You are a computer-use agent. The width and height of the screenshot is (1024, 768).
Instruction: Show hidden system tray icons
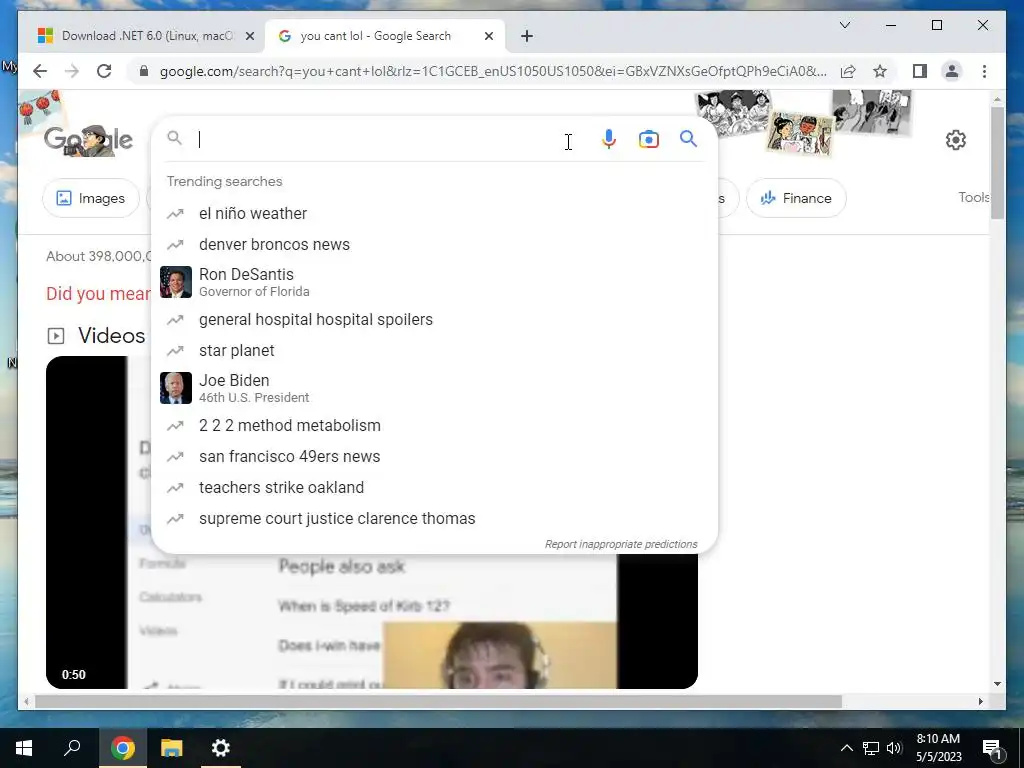pos(846,748)
